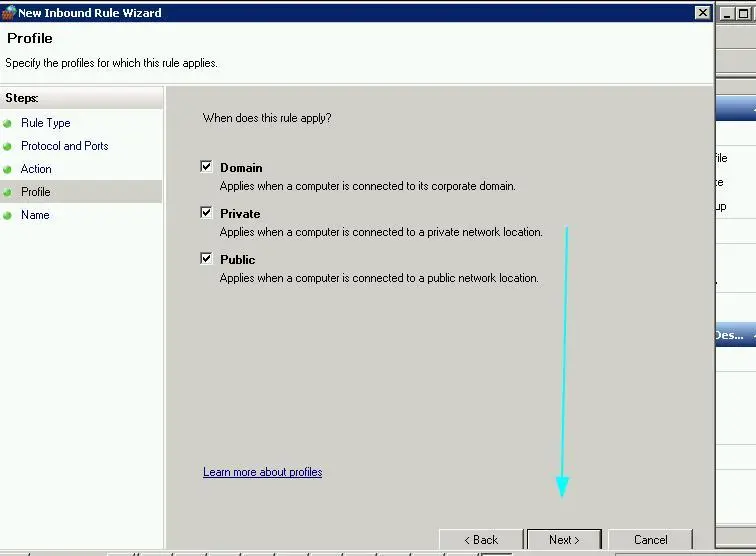The image size is (756, 556).
Task: Close the wizard with the X button
Action: (703, 13)
